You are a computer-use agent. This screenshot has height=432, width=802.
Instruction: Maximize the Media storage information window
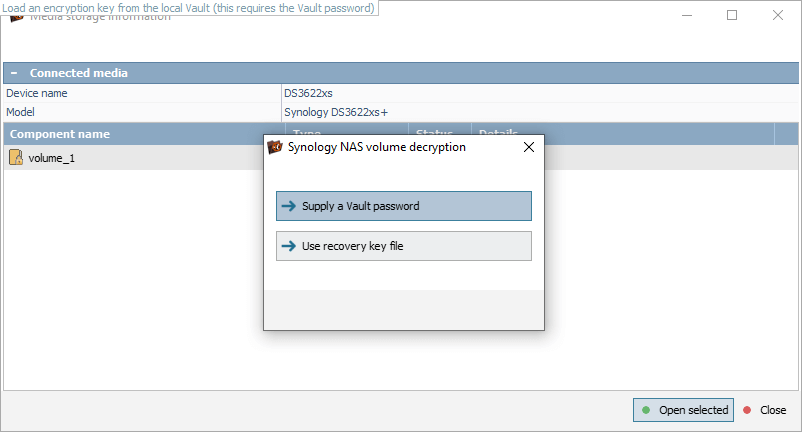coord(732,15)
